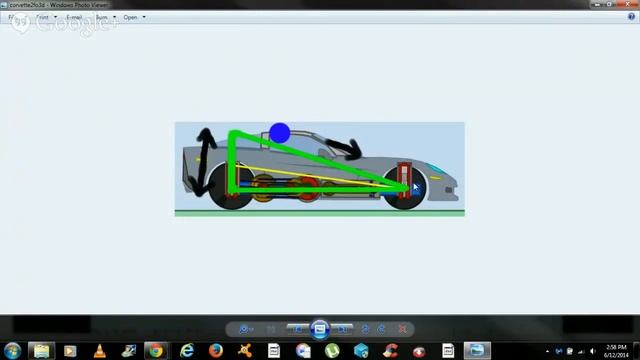Open Internet Explorer from the taskbar
The height and width of the screenshot is (360, 640).
point(187,351)
